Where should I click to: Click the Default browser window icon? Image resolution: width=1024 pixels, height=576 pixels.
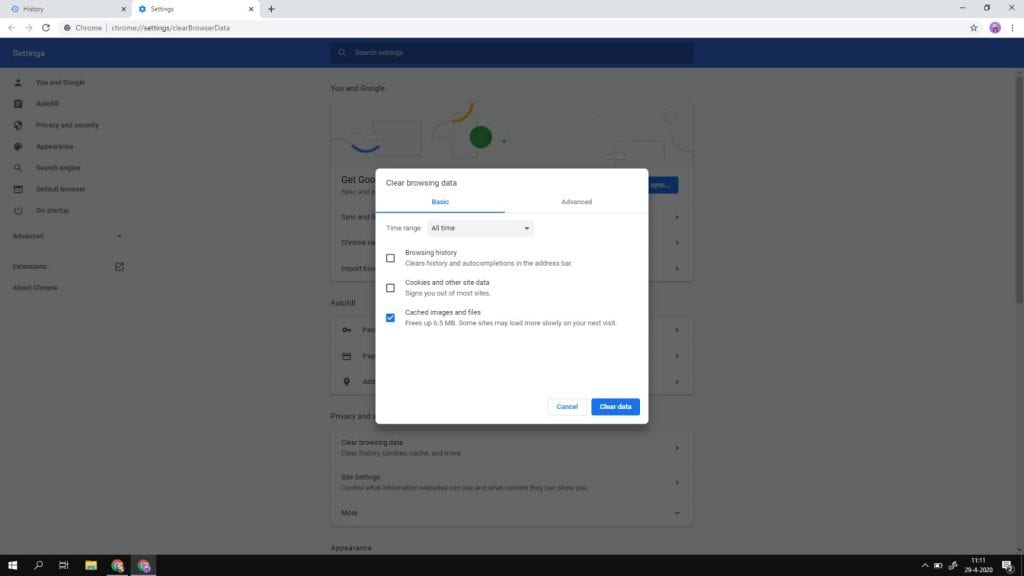coord(18,189)
